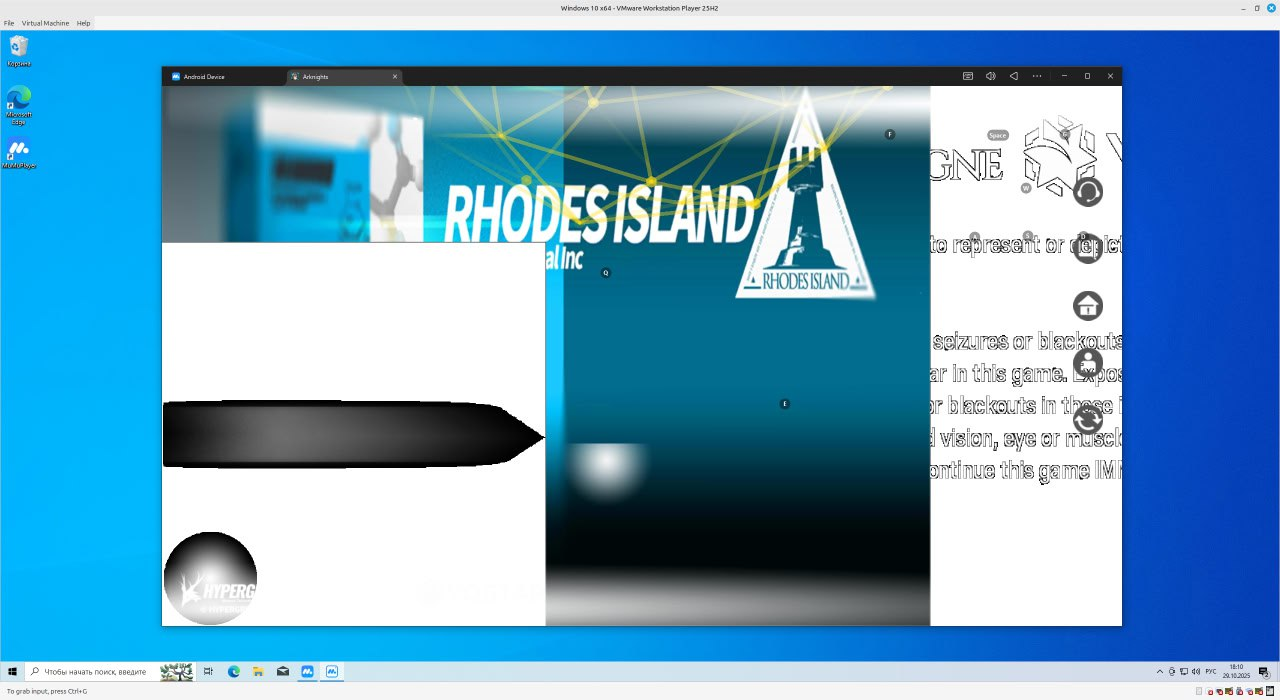Screen dimensions: 1280x700
Task: Click the Meet Now tray icon
Action: coord(1172,671)
